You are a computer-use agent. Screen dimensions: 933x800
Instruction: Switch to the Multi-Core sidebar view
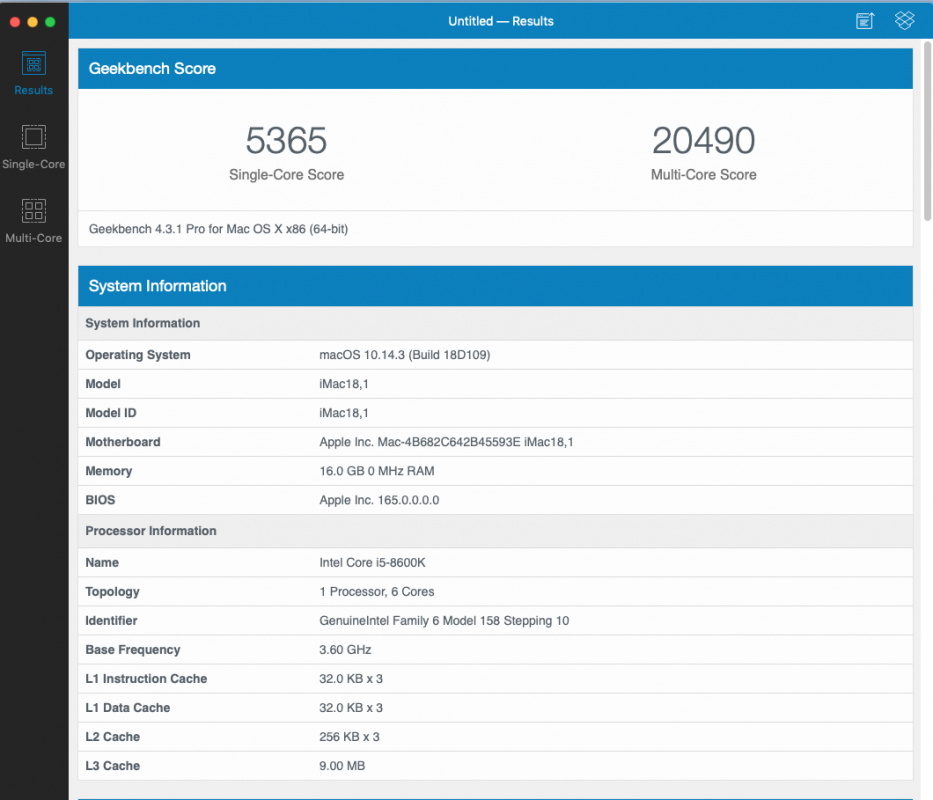pos(34,221)
